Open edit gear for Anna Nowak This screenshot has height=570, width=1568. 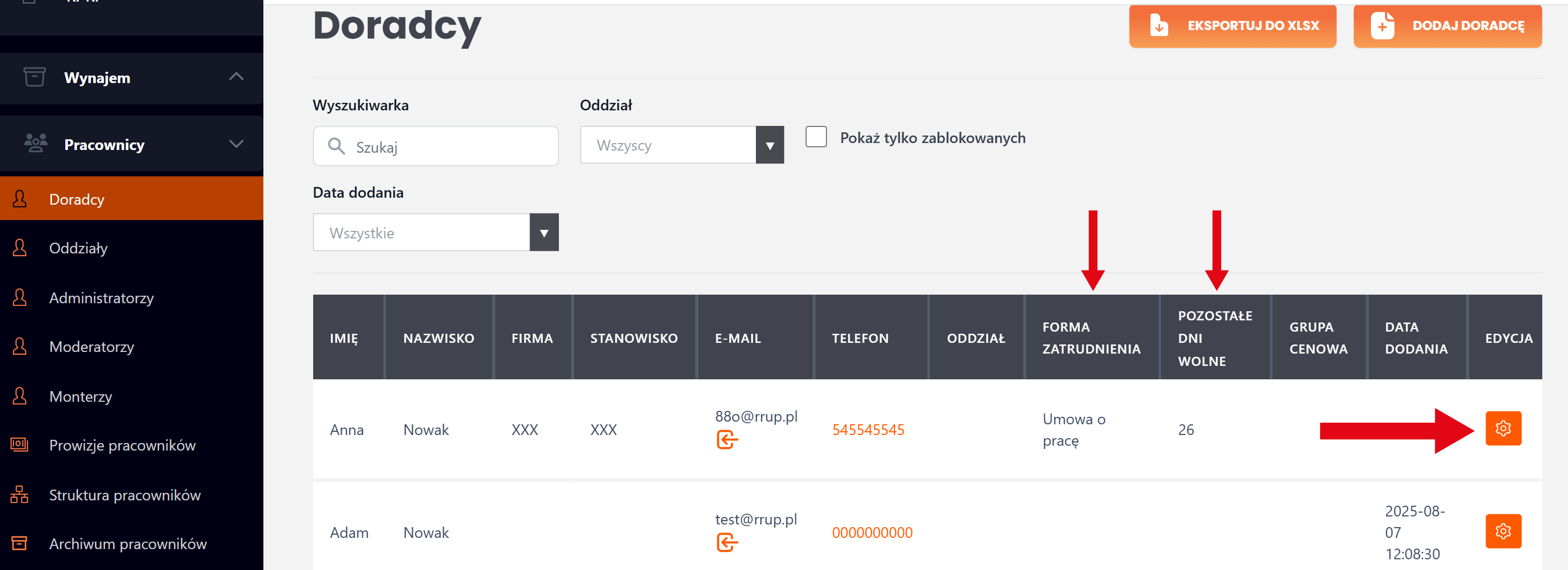[1503, 429]
